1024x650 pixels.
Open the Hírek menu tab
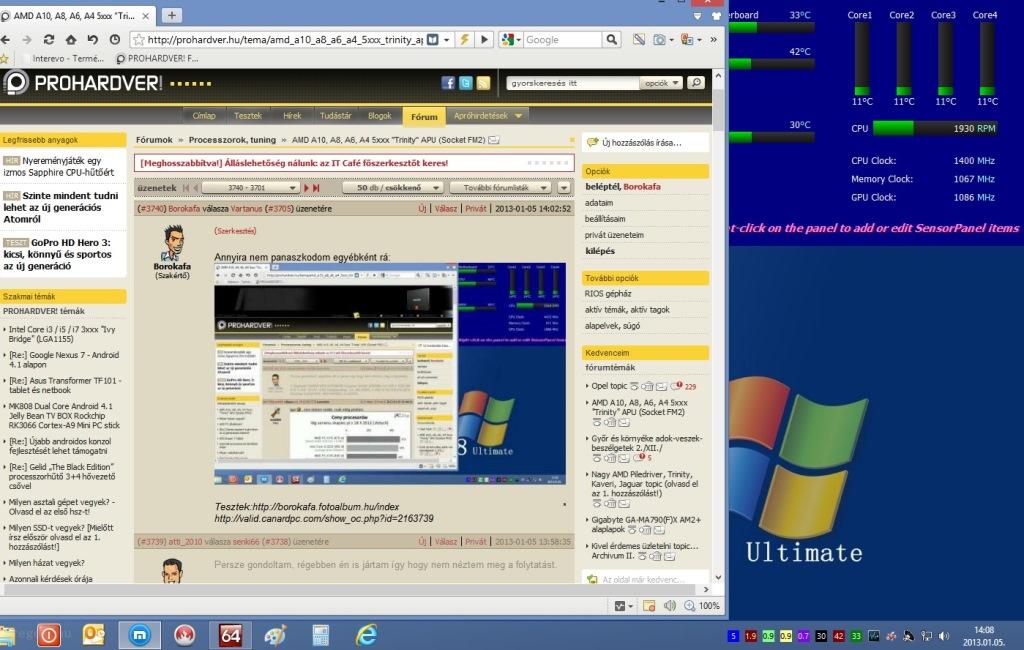tap(292, 116)
